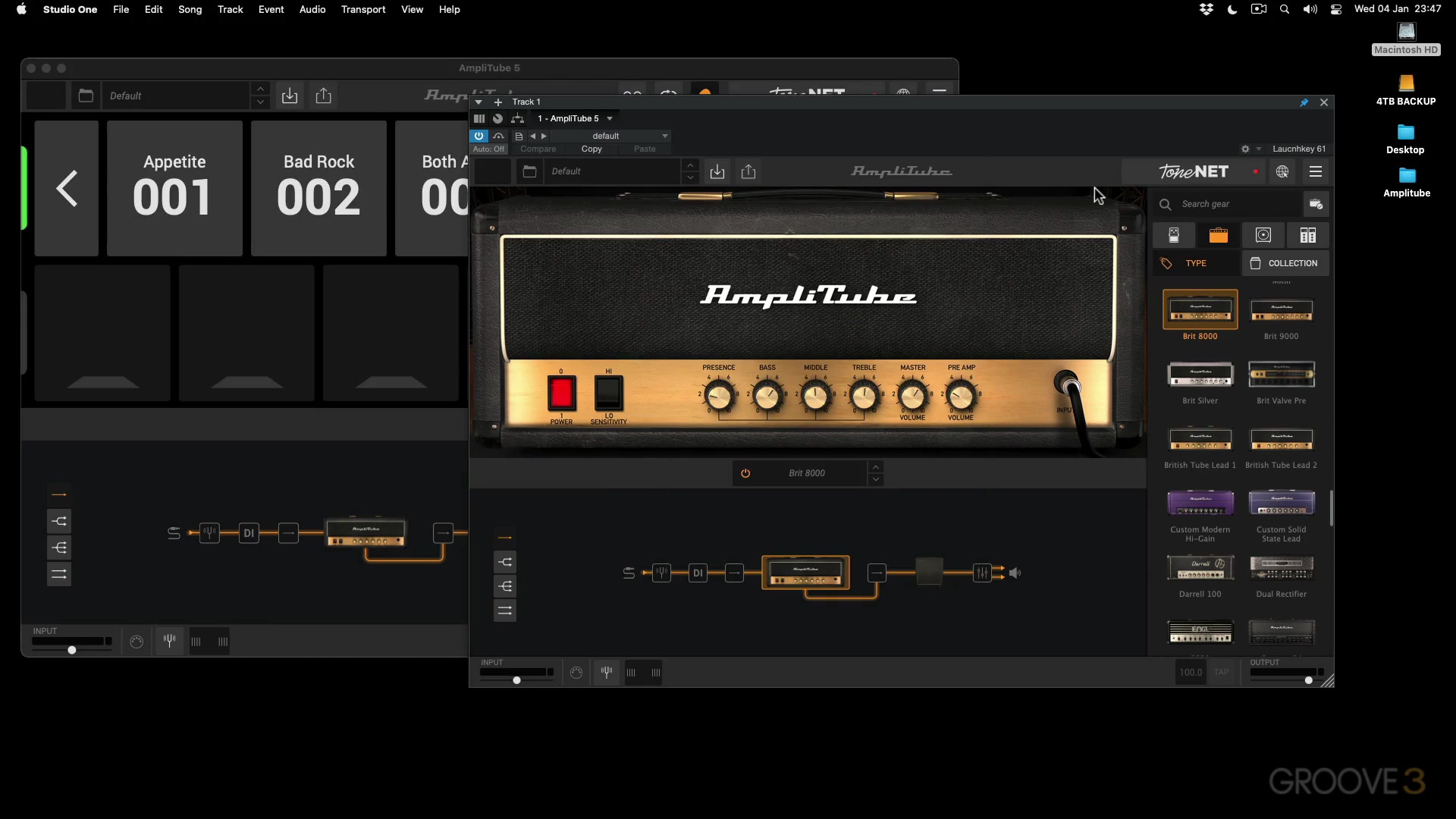Select the Brit 8000 amp thumbnail
Image resolution: width=1456 pixels, height=819 pixels.
coord(1200,309)
